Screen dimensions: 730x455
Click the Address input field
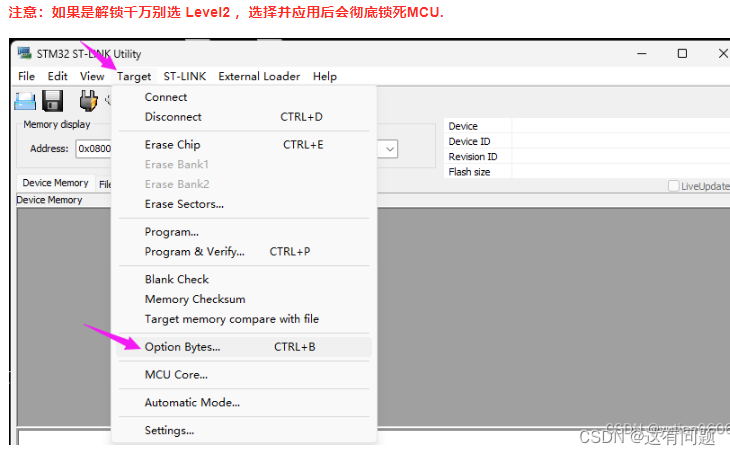tap(94, 149)
